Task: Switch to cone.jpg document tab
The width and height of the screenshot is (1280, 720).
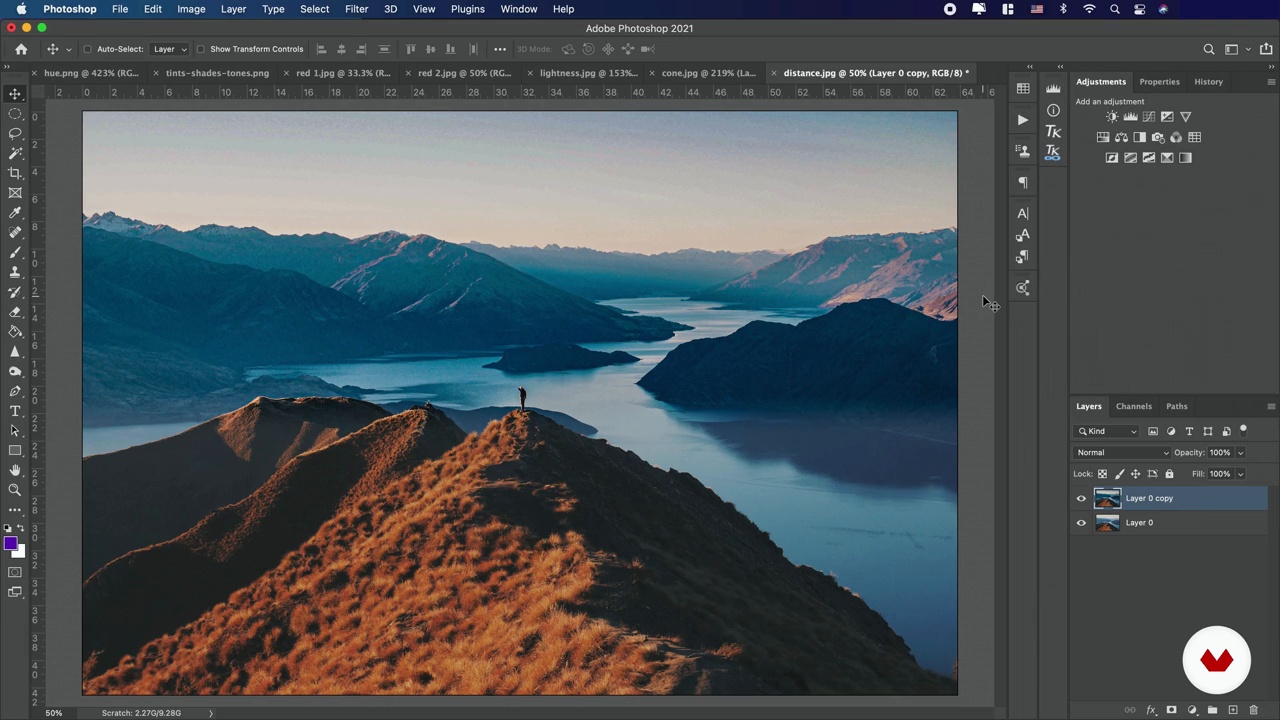Action: tap(708, 73)
